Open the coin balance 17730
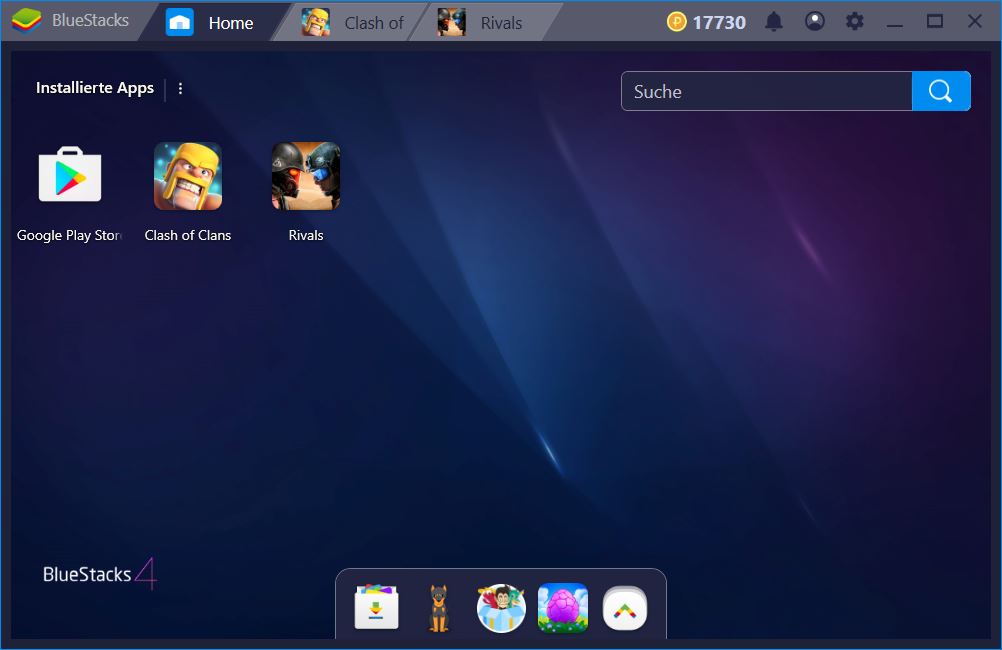1002x650 pixels. pos(706,22)
